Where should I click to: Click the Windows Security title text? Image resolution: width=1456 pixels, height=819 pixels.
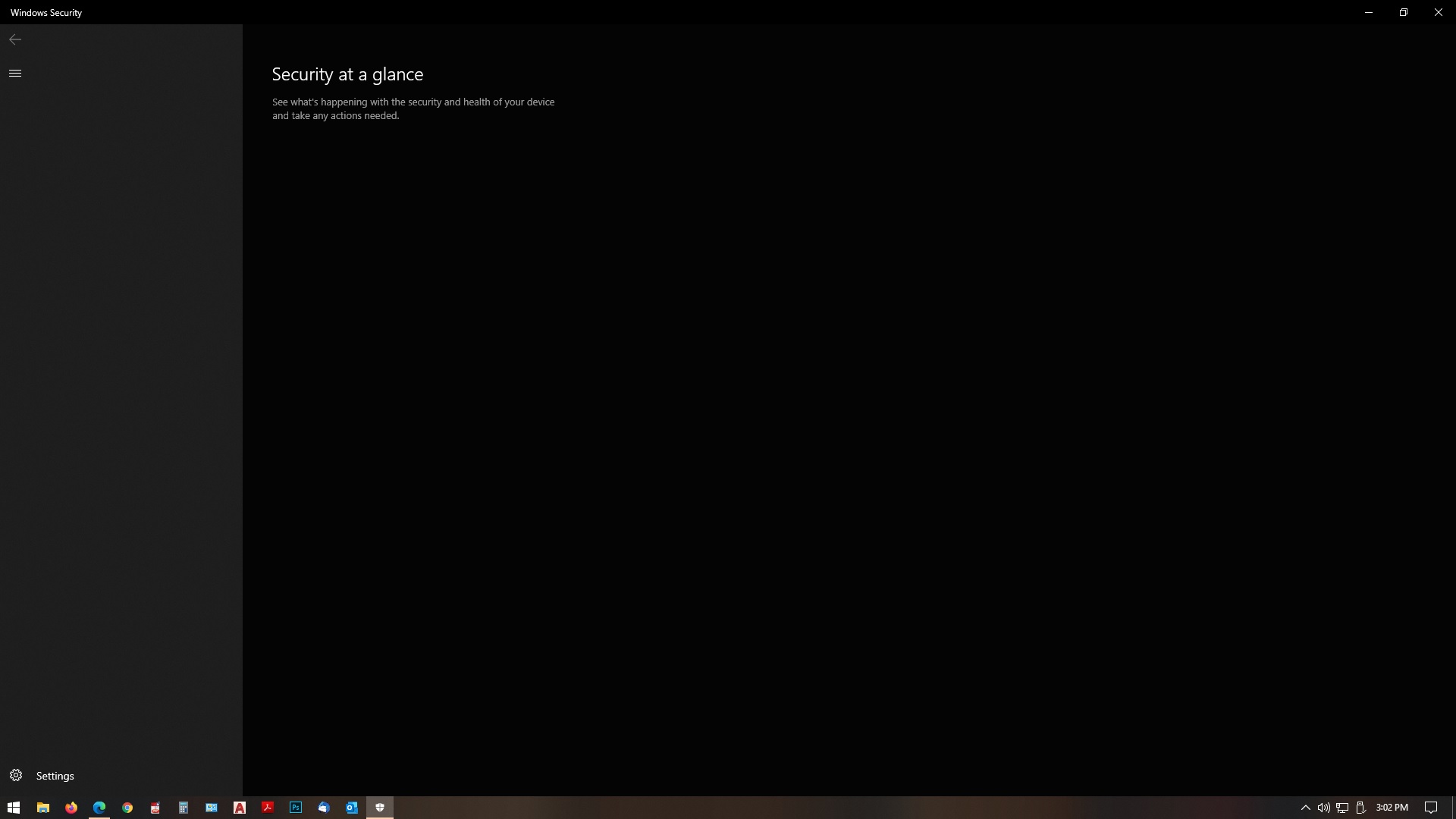(x=46, y=13)
